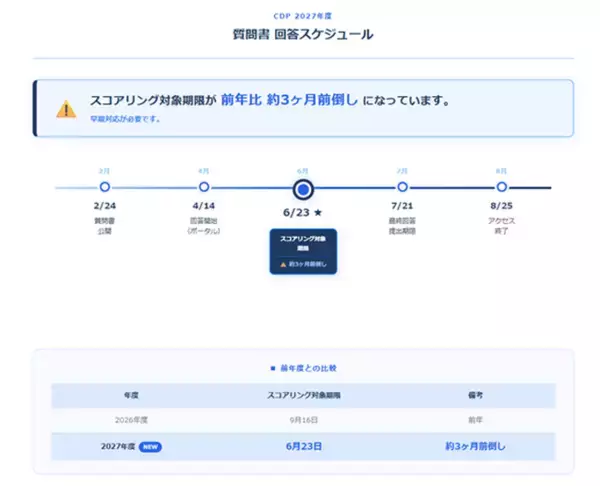Select the highlighted 6/23 timeline marker

pyautogui.click(x=303, y=189)
